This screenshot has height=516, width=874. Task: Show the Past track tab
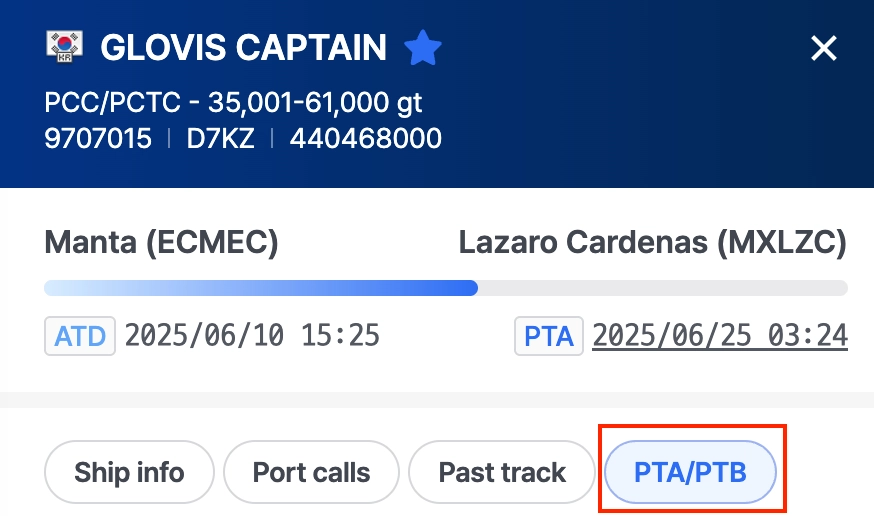tap(502, 472)
